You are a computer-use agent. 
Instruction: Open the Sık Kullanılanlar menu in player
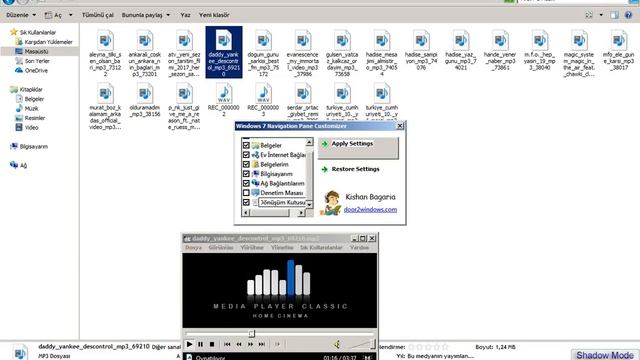321,248
